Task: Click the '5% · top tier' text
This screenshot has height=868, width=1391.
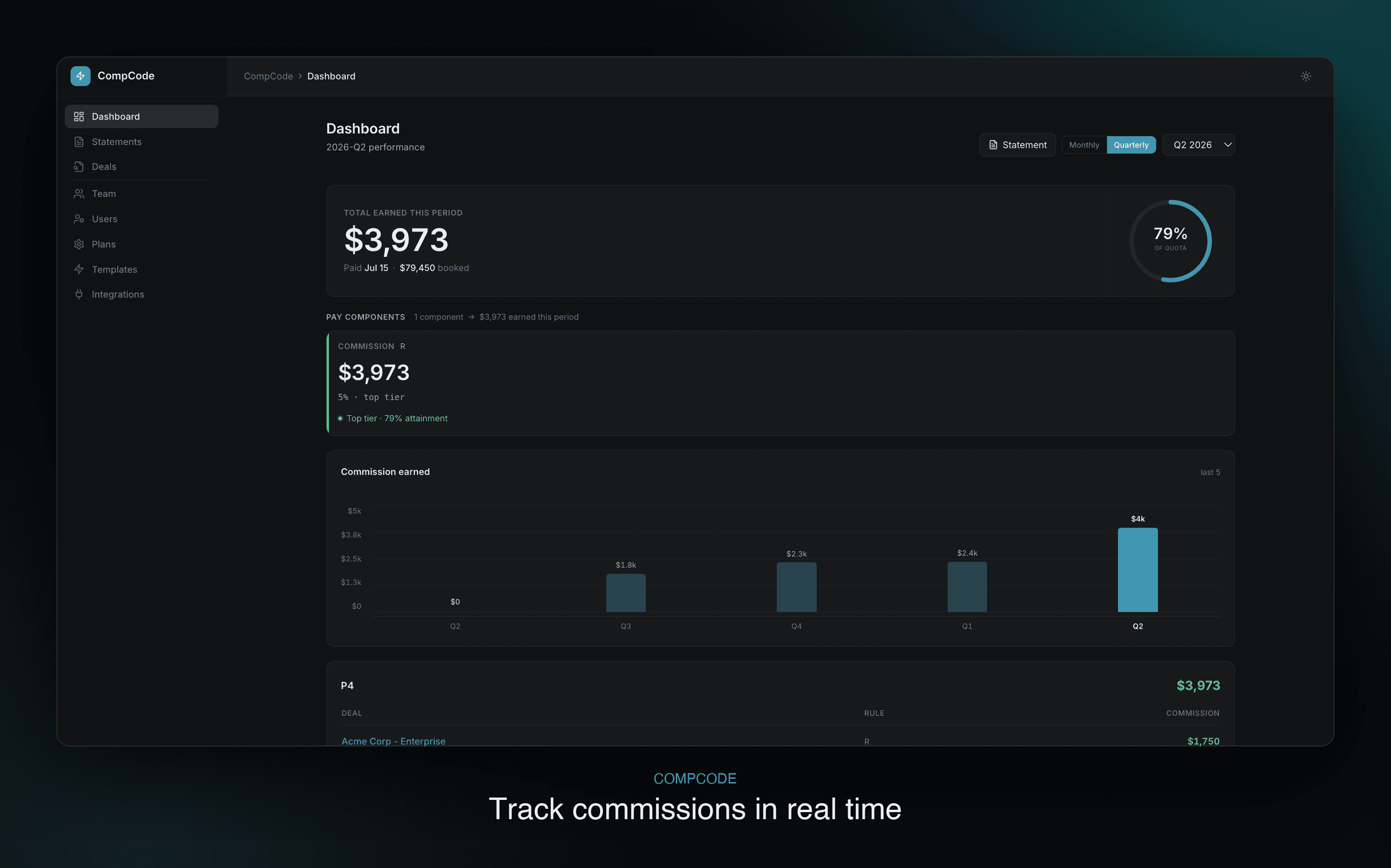Action: [x=371, y=397]
